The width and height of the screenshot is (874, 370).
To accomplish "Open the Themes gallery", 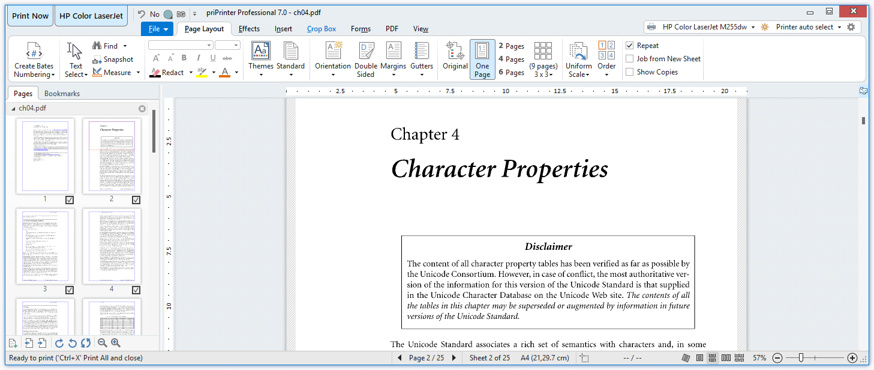I will point(260,60).
